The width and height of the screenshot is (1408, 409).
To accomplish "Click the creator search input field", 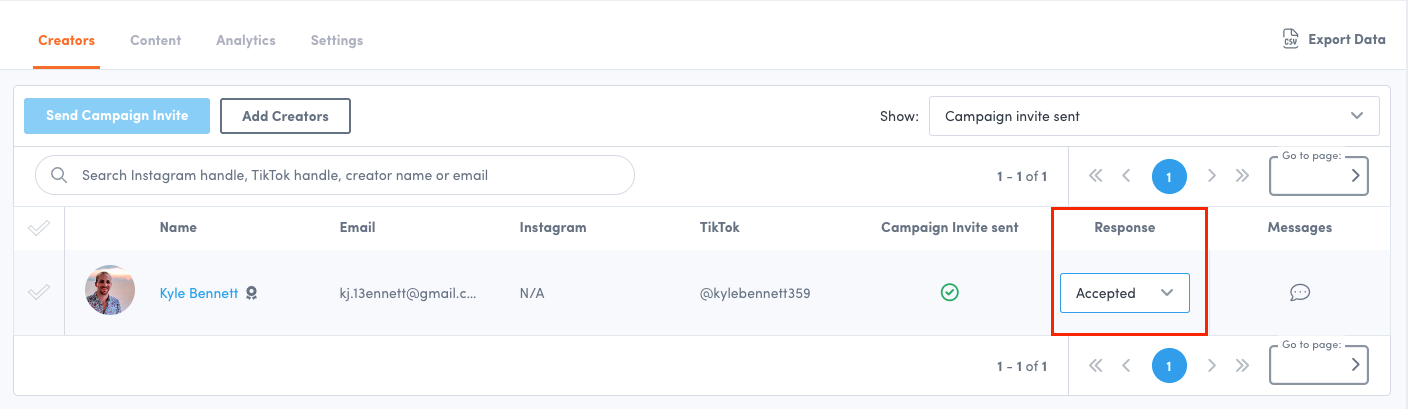I will [x=340, y=175].
